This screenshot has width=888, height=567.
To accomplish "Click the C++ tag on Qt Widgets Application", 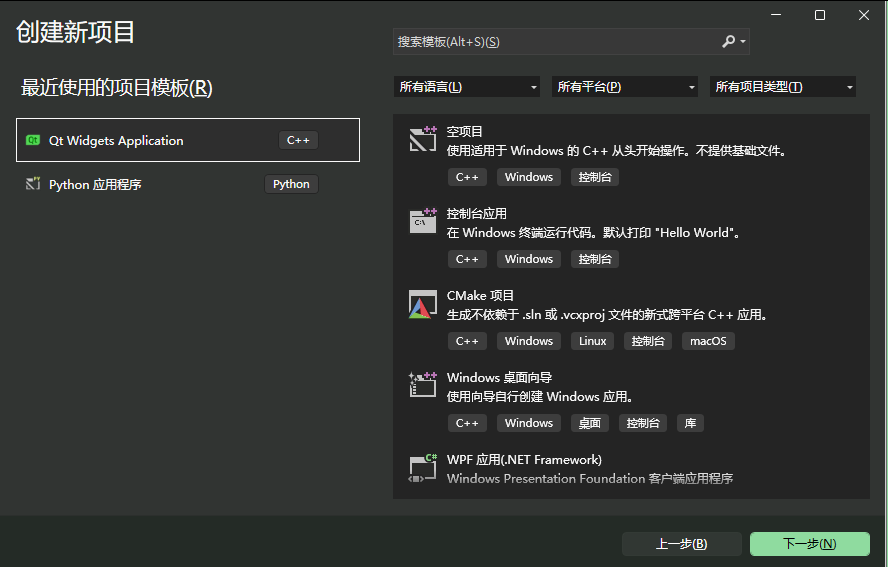I will (x=298, y=140).
